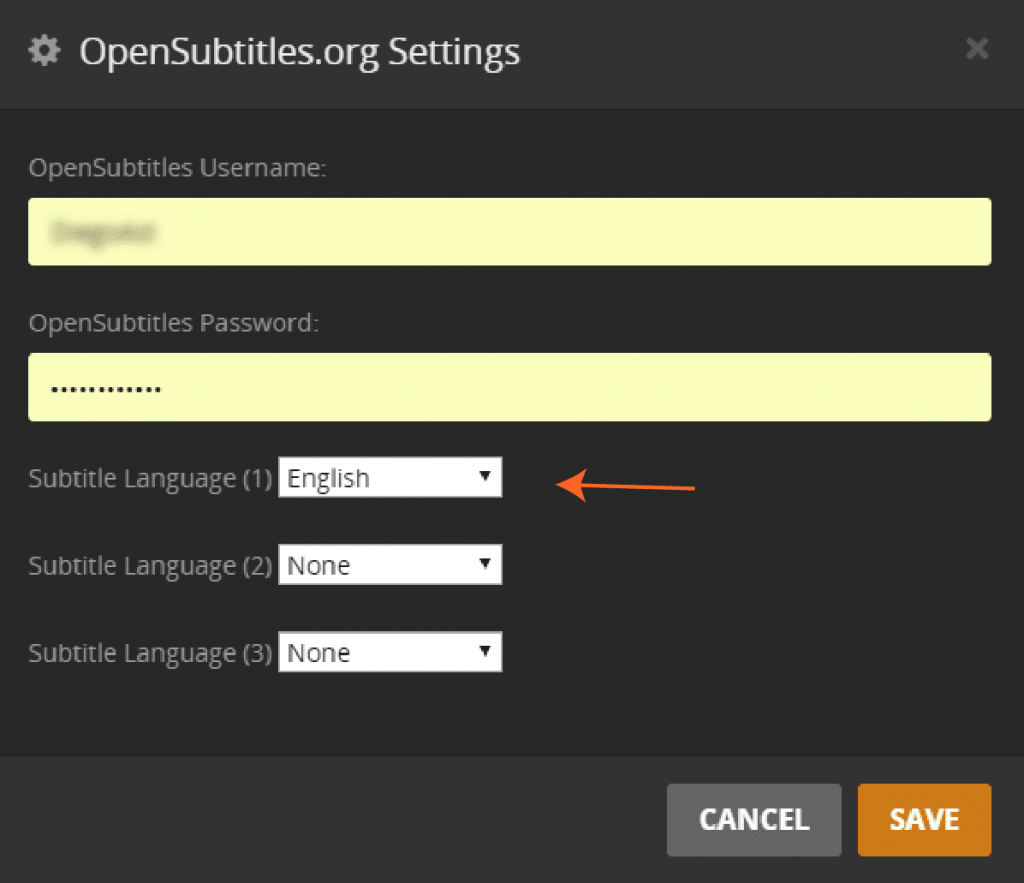Click the "Subtitle Language (1)" label text
The height and width of the screenshot is (883, 1024).
tap(150, 479)
